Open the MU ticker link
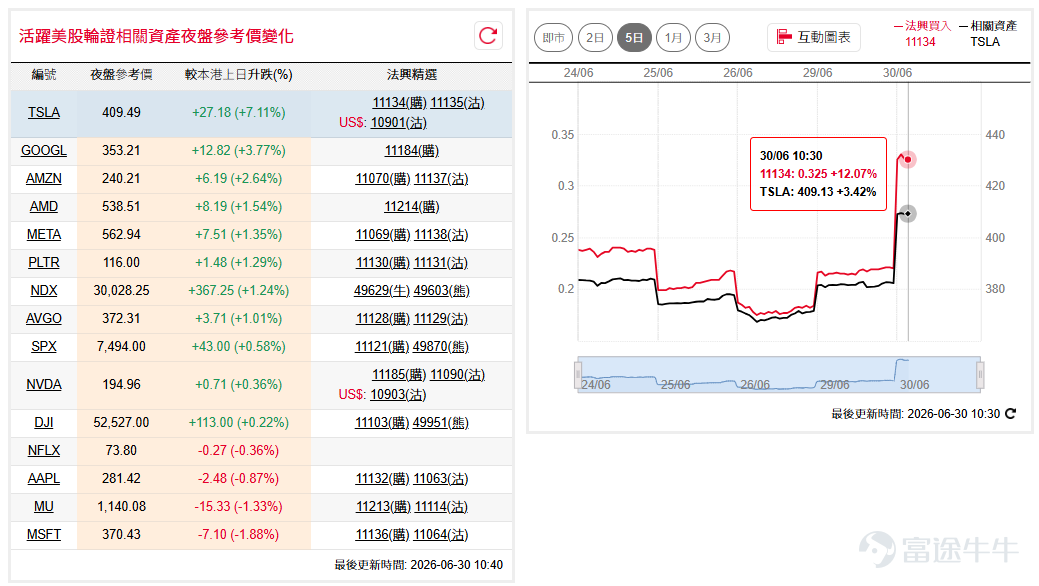Screen dimensions: 1039x586 [x=44, y=506]
